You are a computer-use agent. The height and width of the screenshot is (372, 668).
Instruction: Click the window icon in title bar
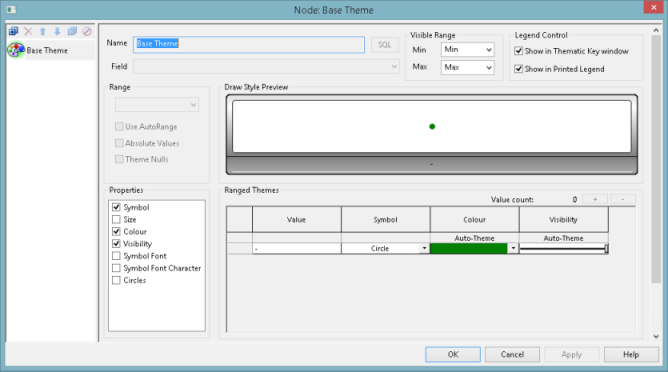pyautogui.click(x=12, y=9)
